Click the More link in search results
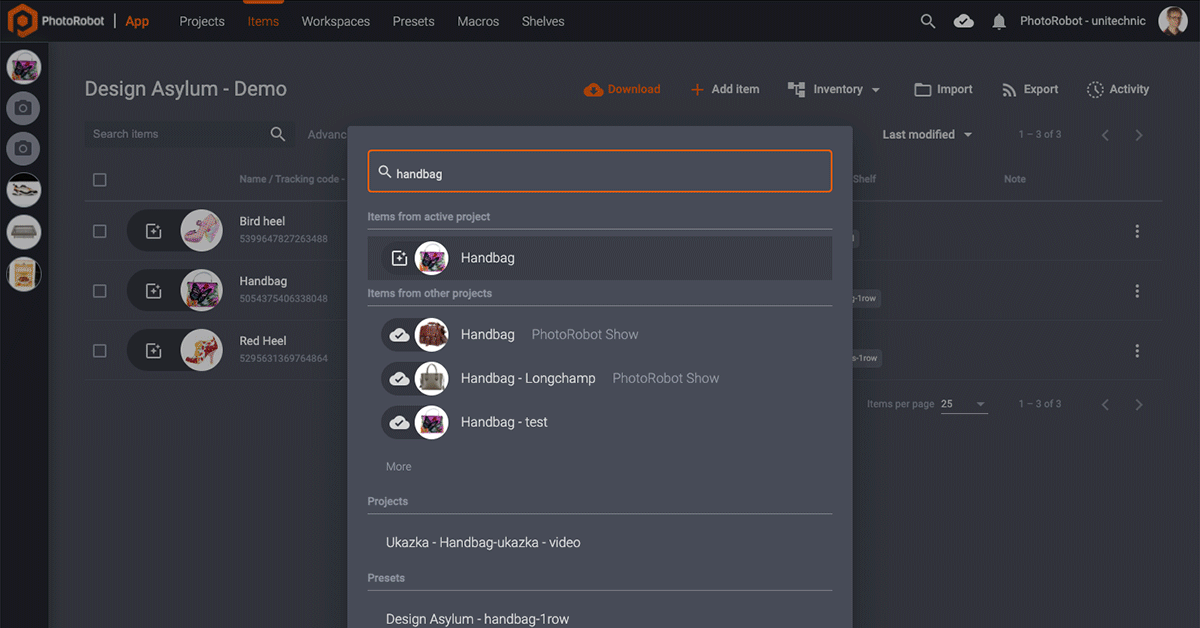This screenshot has height=628, width=1200. coord(398,466)
